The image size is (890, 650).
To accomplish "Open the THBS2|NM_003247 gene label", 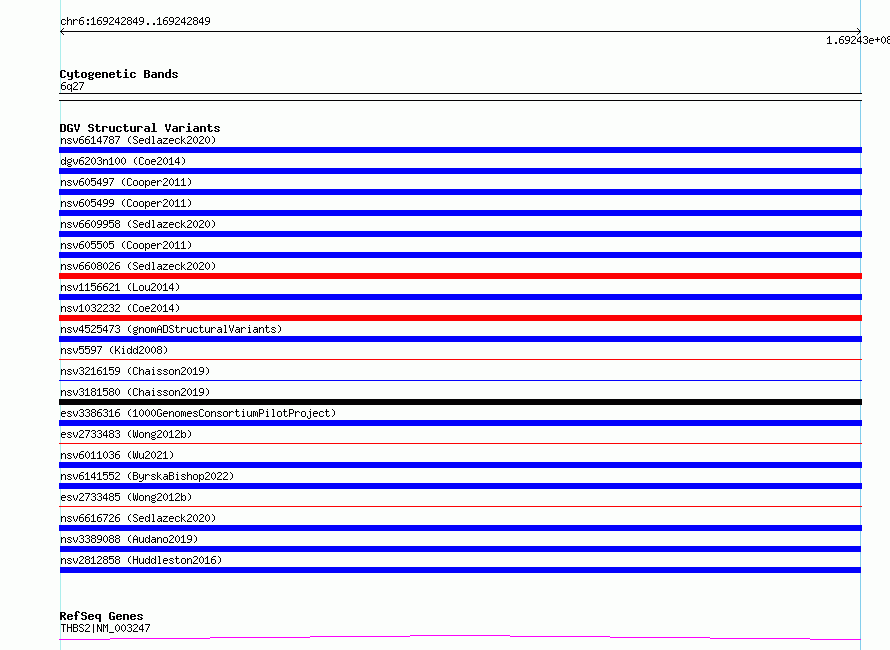I will point(105,628).
